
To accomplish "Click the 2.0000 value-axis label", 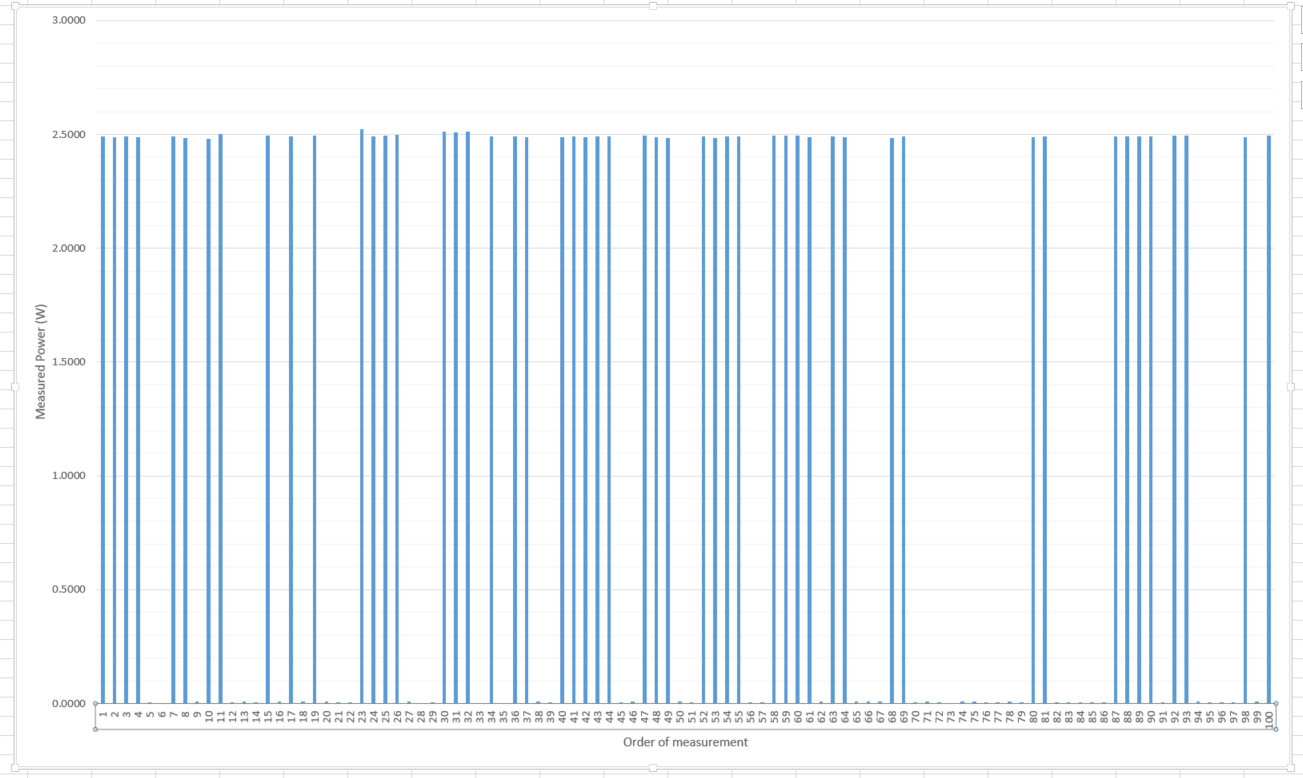I will coord(67,248).
